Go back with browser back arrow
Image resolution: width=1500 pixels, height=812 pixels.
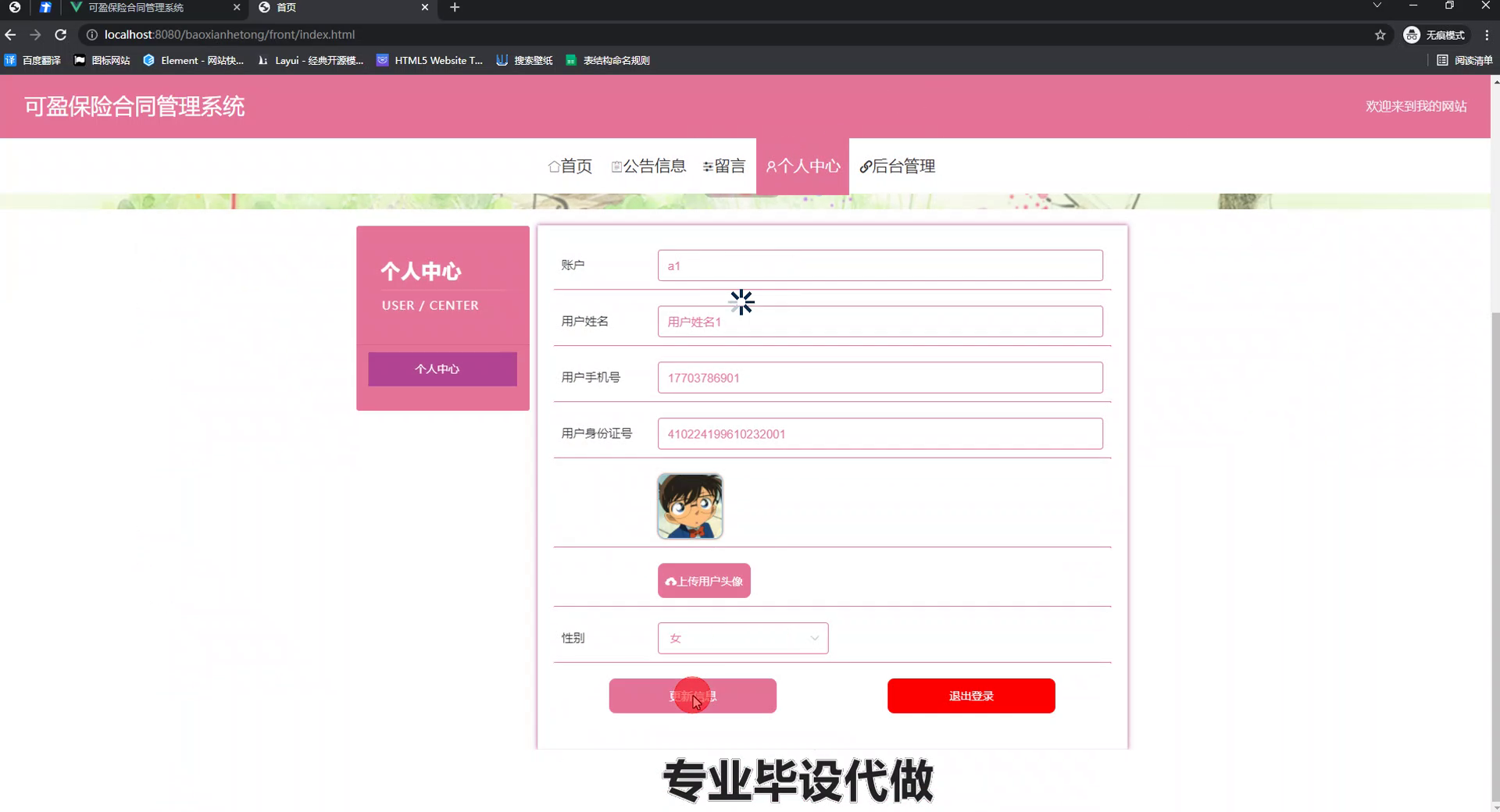coord(10,34)
